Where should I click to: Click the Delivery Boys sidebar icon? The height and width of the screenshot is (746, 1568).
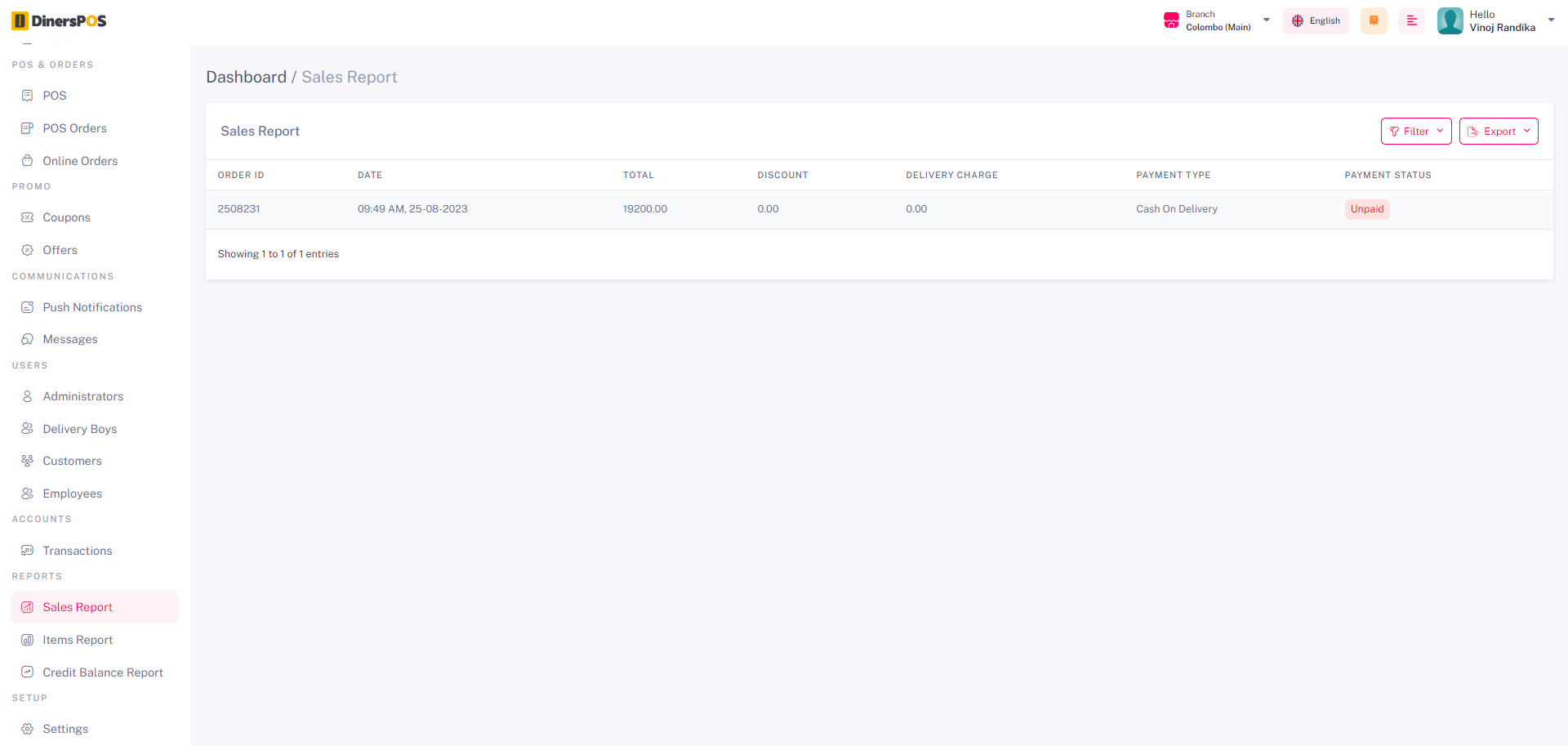28,429
